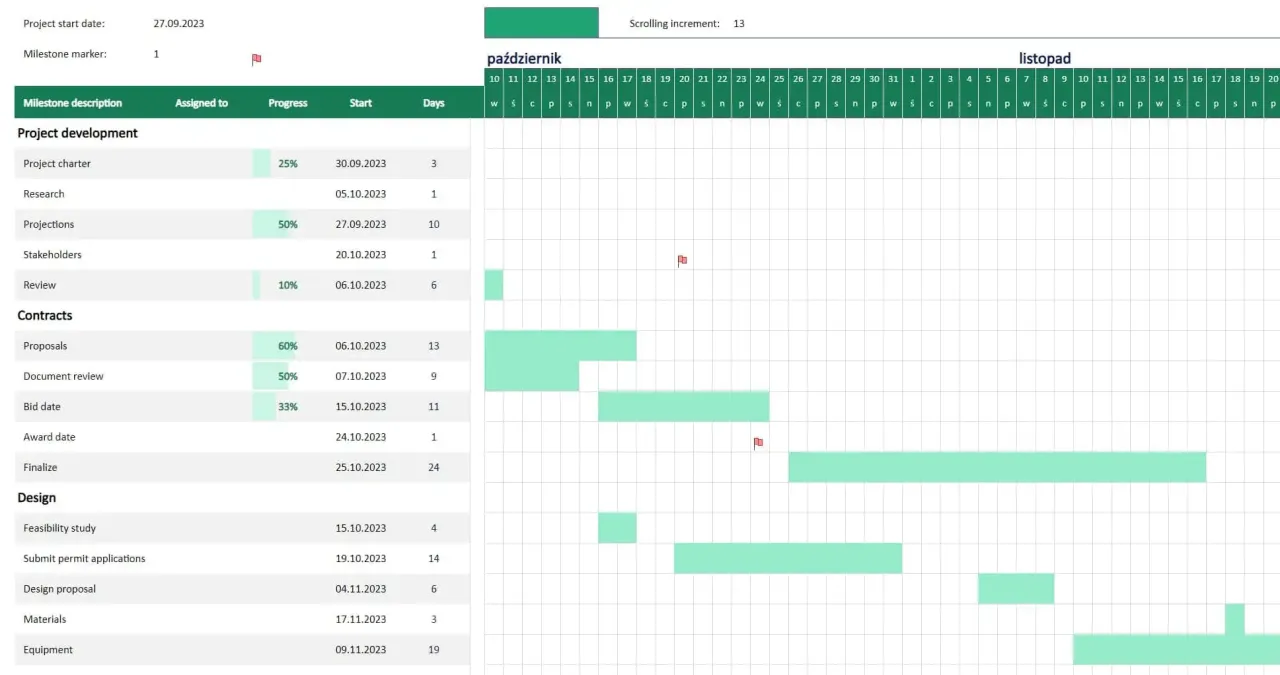Click the Project charter start date 30.09.2023
Screen dimensions: 1280x675
coord(361,164)
